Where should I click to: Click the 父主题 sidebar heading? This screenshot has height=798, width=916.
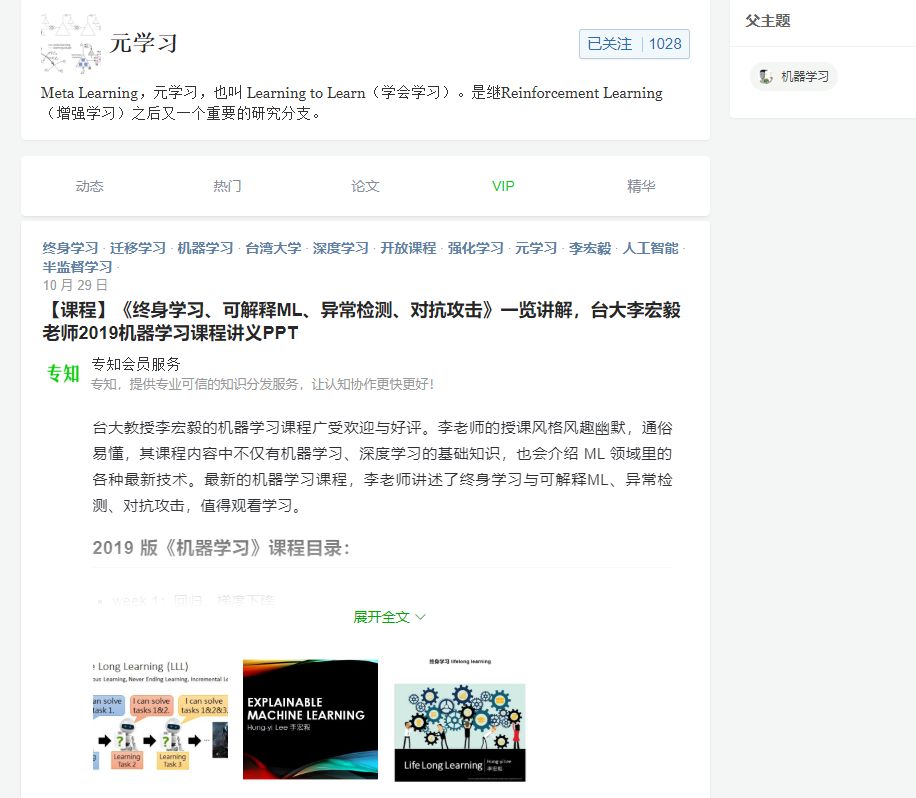point(768,21)
